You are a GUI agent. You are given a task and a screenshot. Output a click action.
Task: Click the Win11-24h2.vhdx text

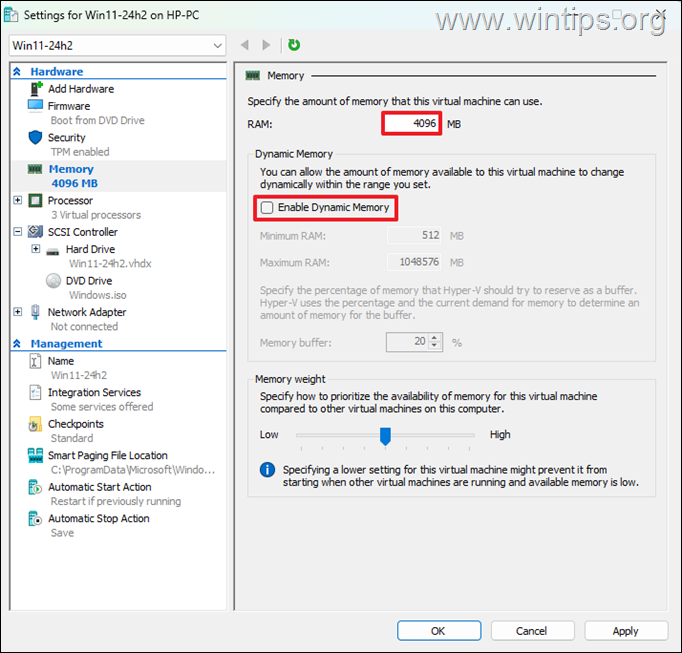(110, 264)
